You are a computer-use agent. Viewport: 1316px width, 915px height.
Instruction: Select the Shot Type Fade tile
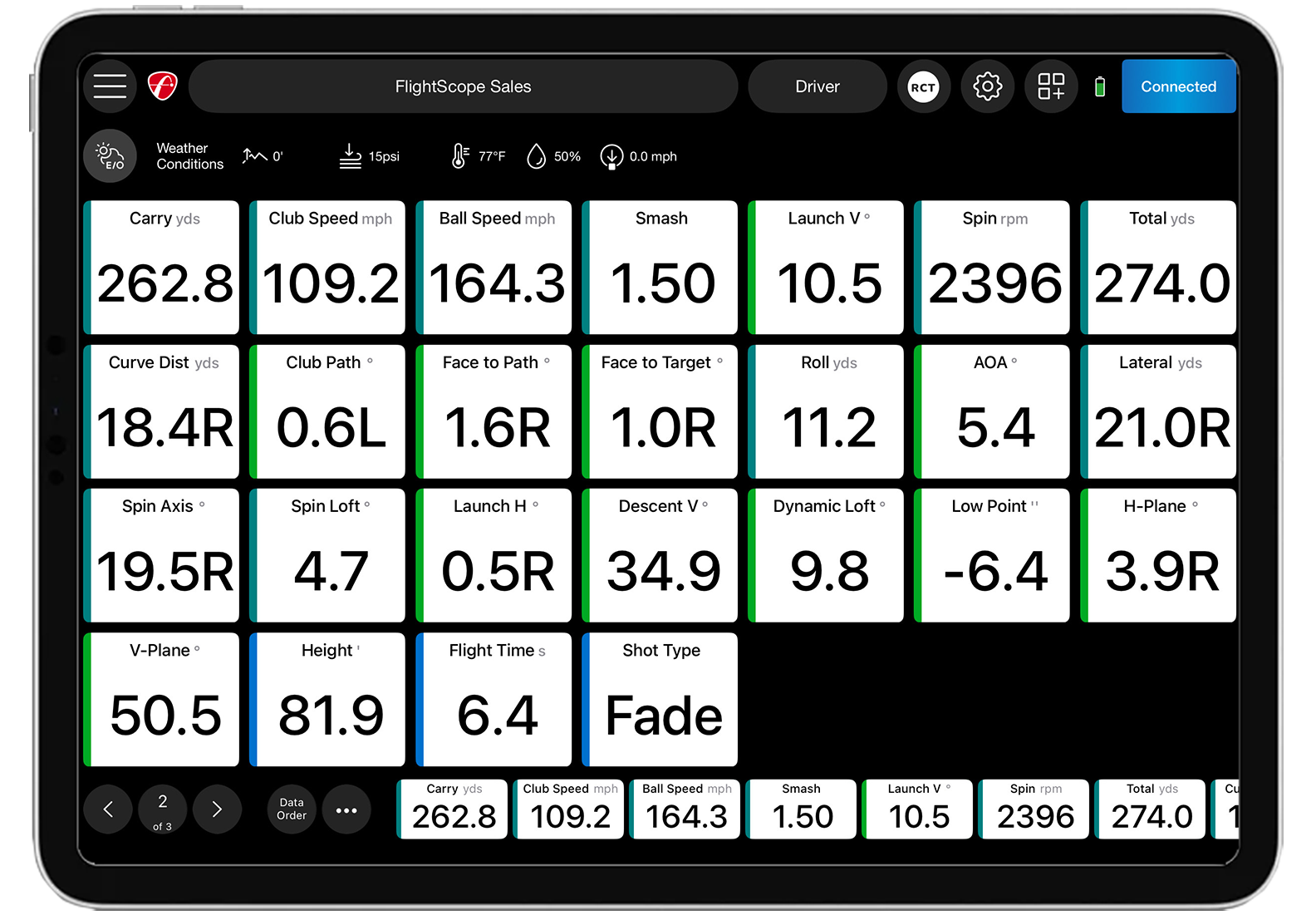660,700
